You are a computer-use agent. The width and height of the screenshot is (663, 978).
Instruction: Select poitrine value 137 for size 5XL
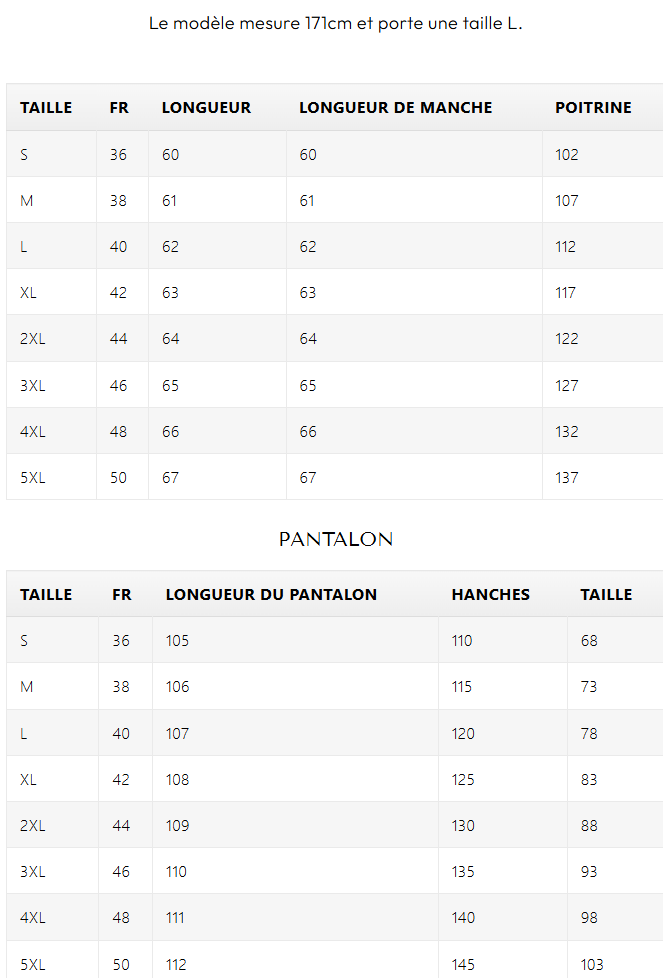[x=567, y=478]
